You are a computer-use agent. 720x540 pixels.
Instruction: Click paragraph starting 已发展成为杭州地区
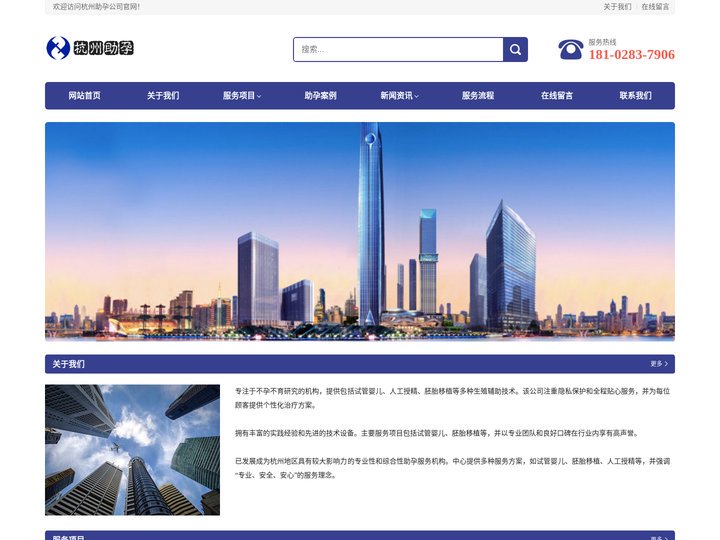click(x=453, y=468)
